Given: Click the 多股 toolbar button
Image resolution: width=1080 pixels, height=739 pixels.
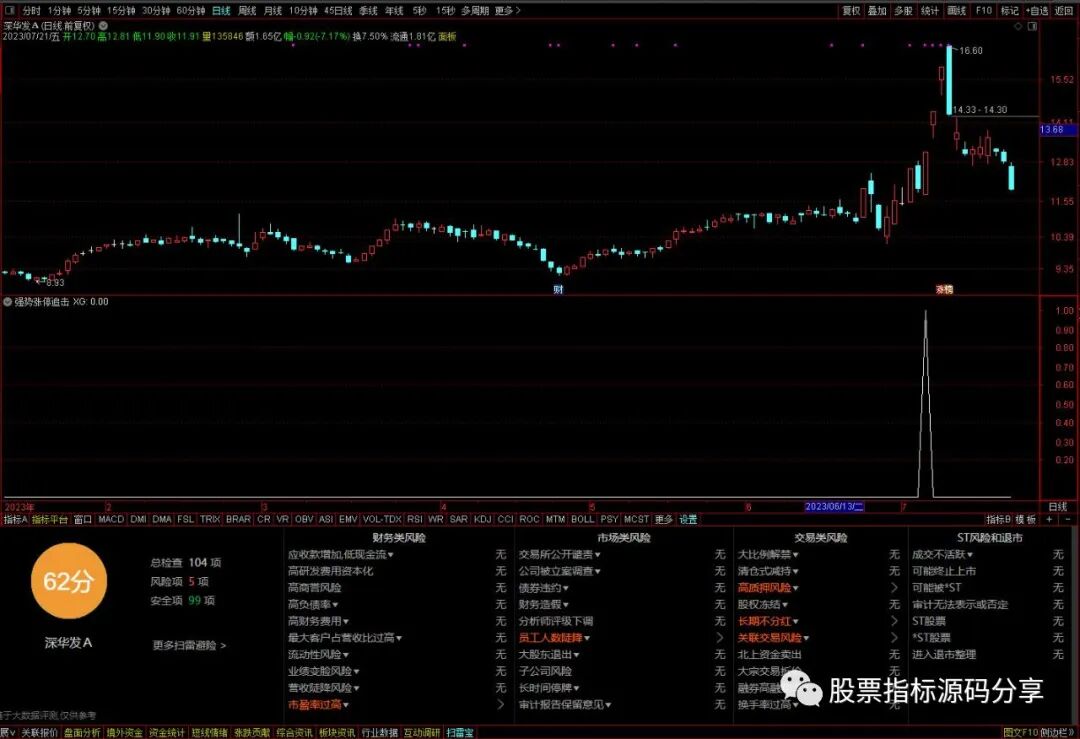Looking at the screenshot, I should pyautogui.click(x=904, y=10).
